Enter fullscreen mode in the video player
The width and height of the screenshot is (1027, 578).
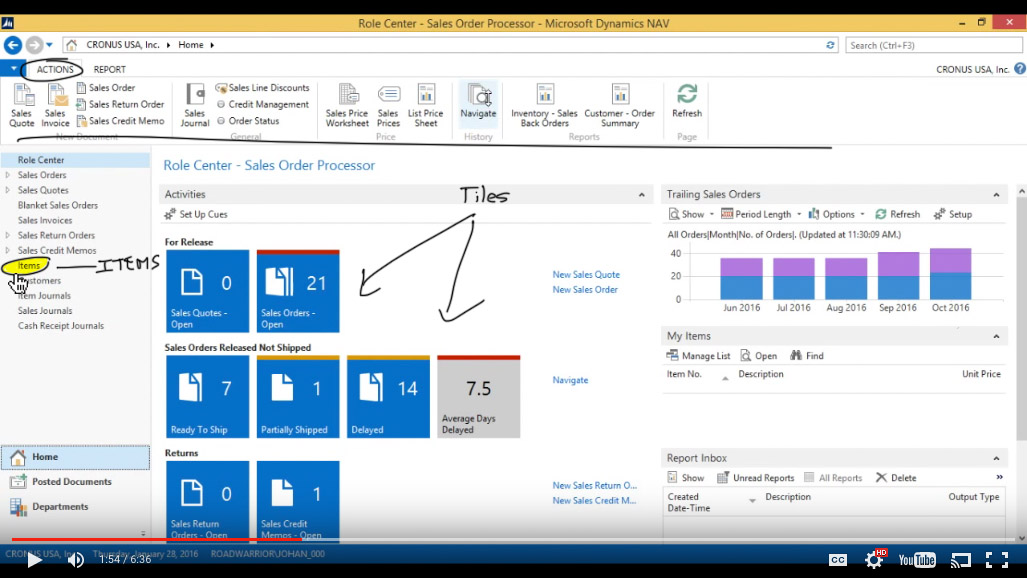pos(996,560)
